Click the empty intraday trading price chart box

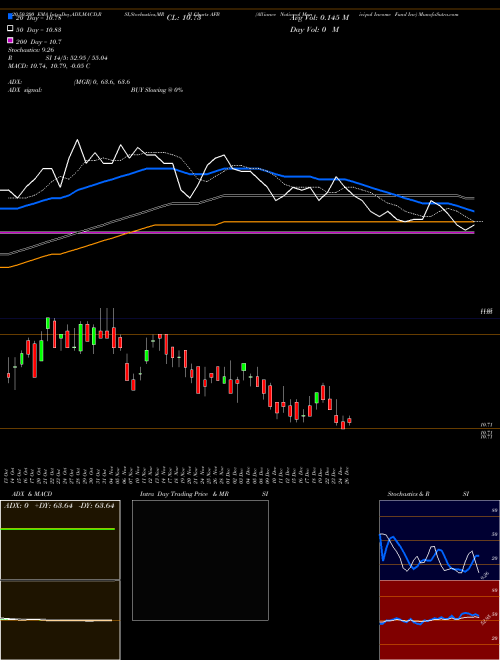click(200, 560)
